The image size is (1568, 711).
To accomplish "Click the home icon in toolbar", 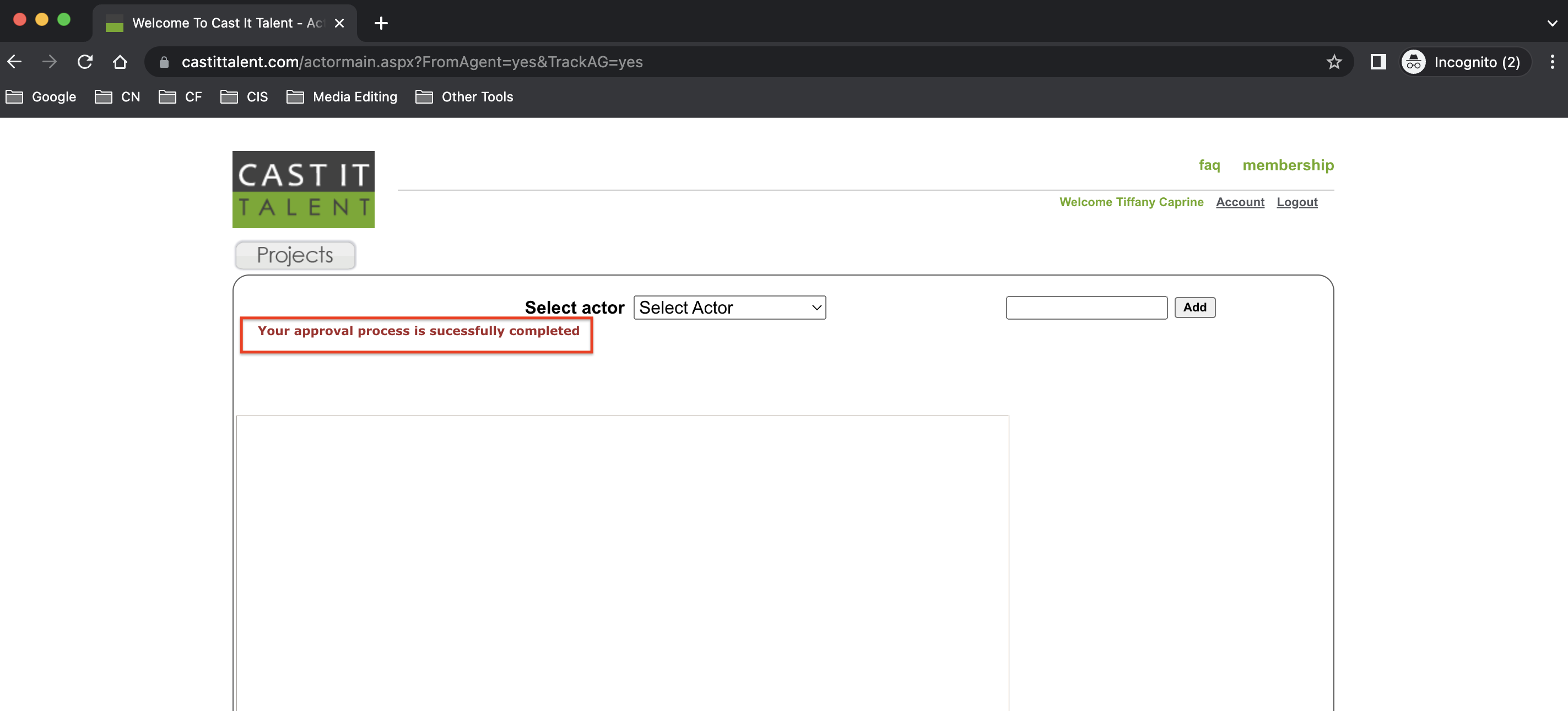I will click(120, 62).
